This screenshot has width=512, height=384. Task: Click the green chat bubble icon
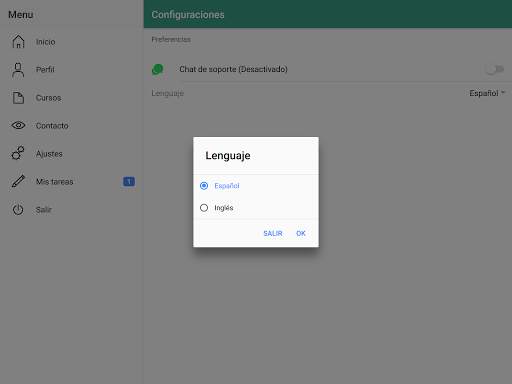point(157,69)
